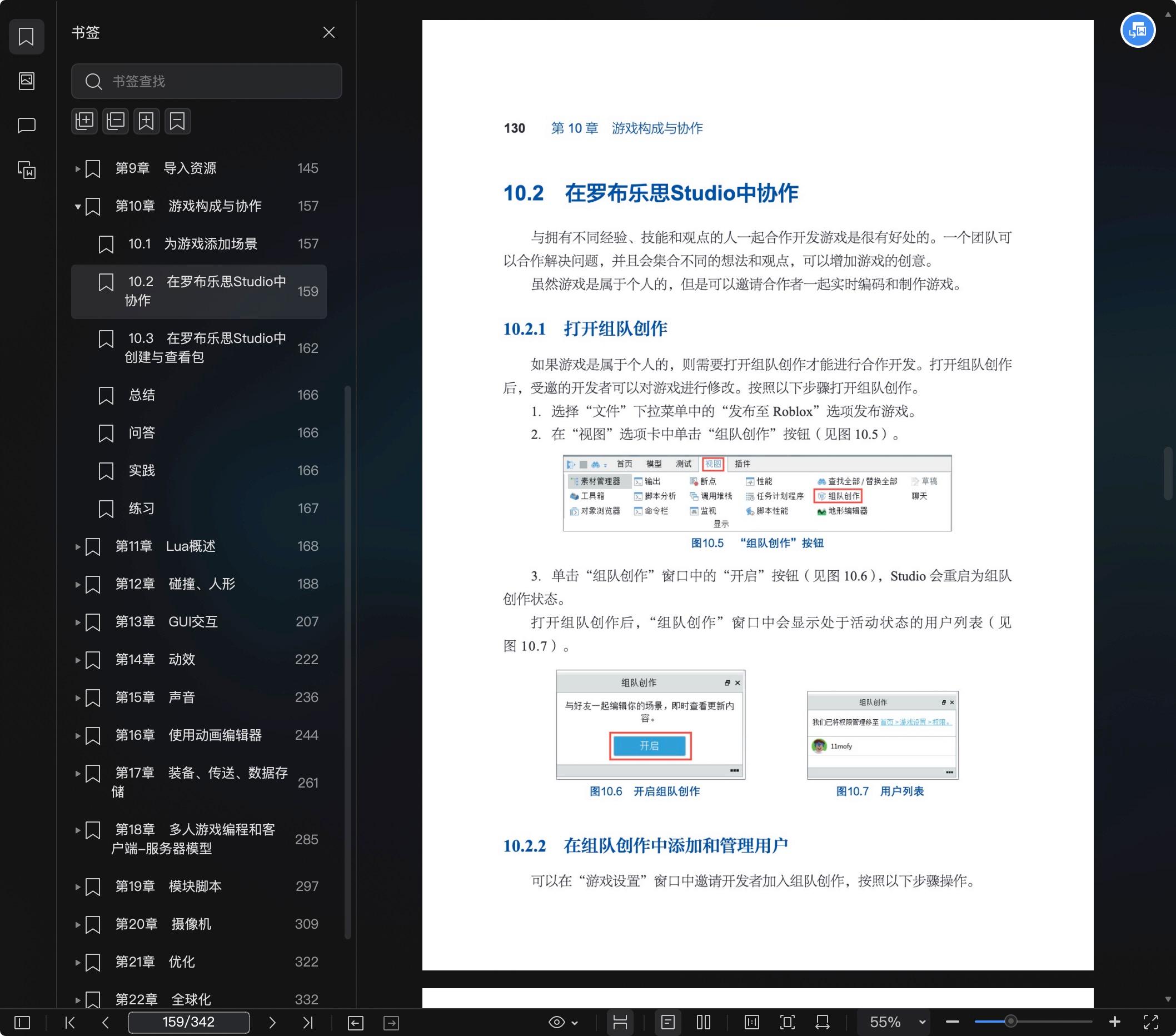Expand 第14章 动效 bookmark
1176x1036 pixels.
(77, 660)
